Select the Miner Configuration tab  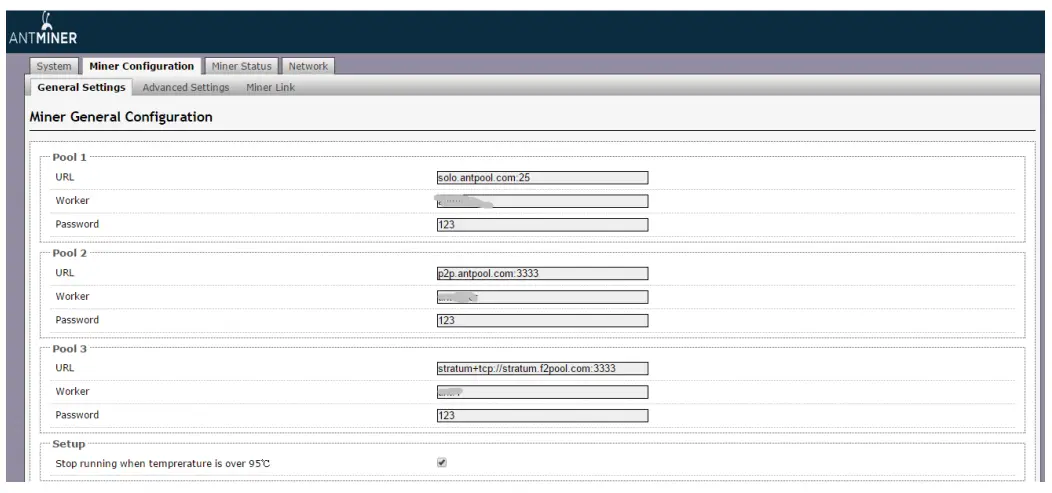[x=142, y=66]
